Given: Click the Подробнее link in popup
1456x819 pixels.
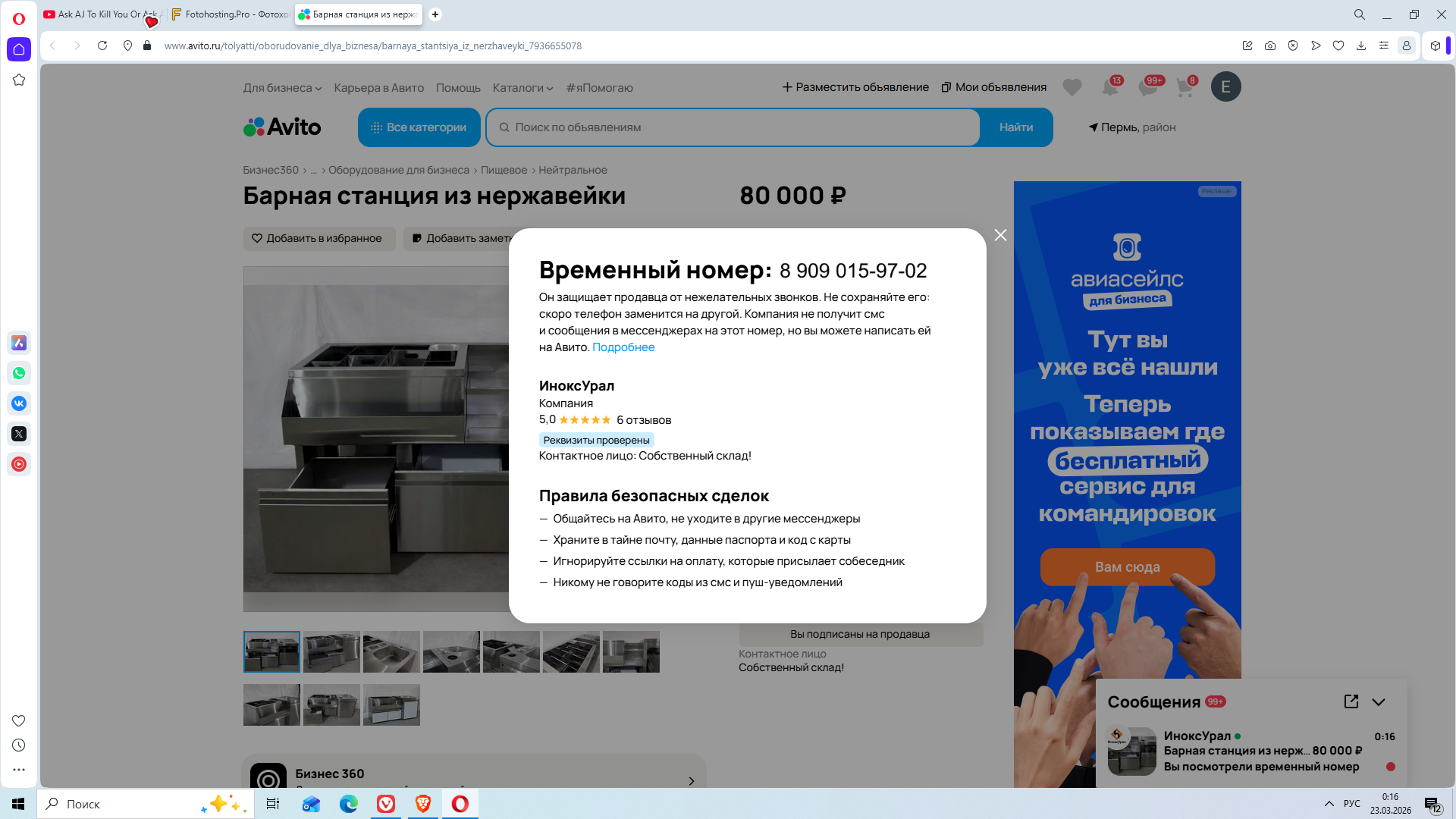Looking at the screenshot, I should (x=623, y=347).
